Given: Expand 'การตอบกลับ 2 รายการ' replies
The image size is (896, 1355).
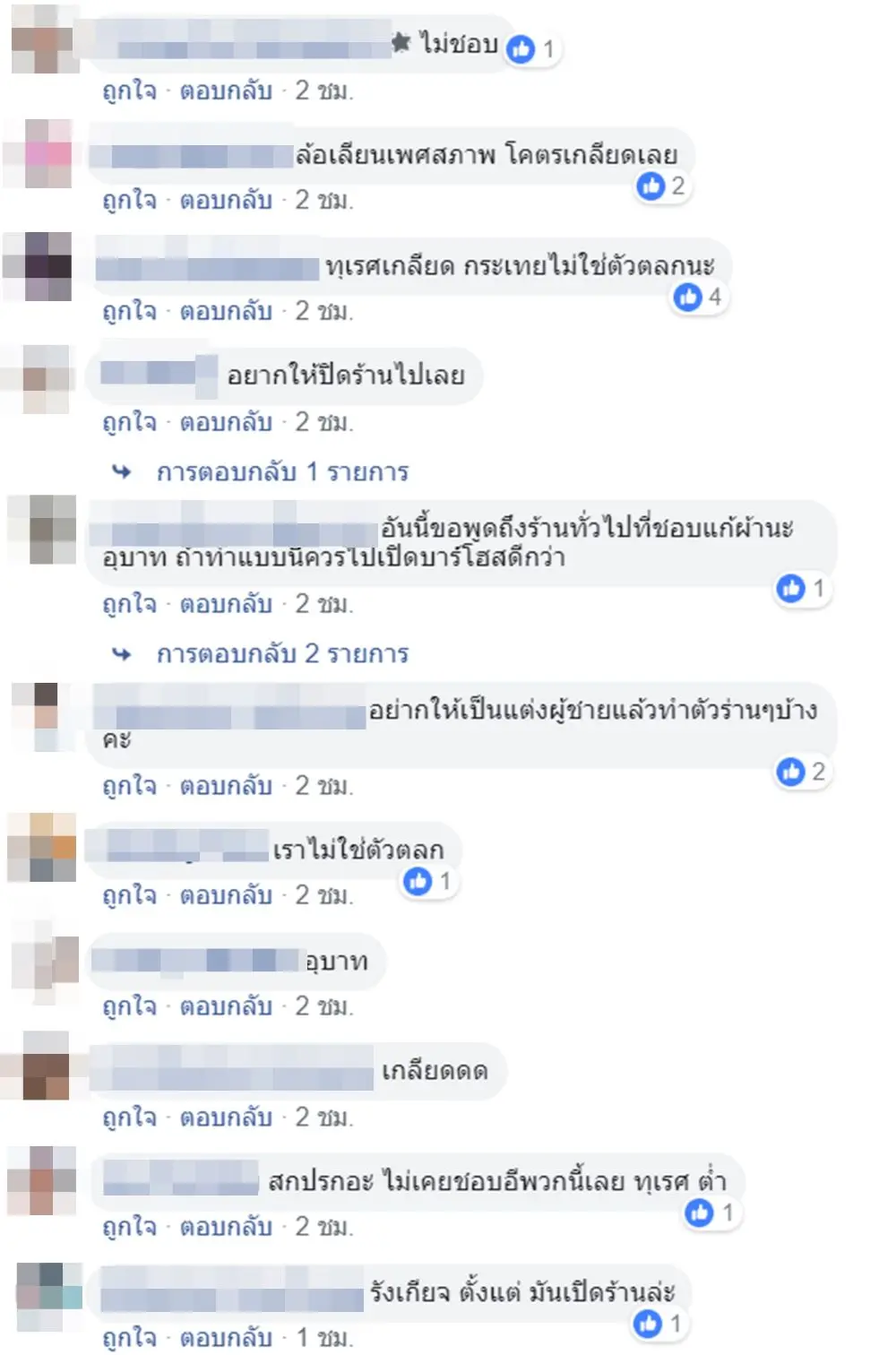Looking at the screenshot, I should (282, 653).
